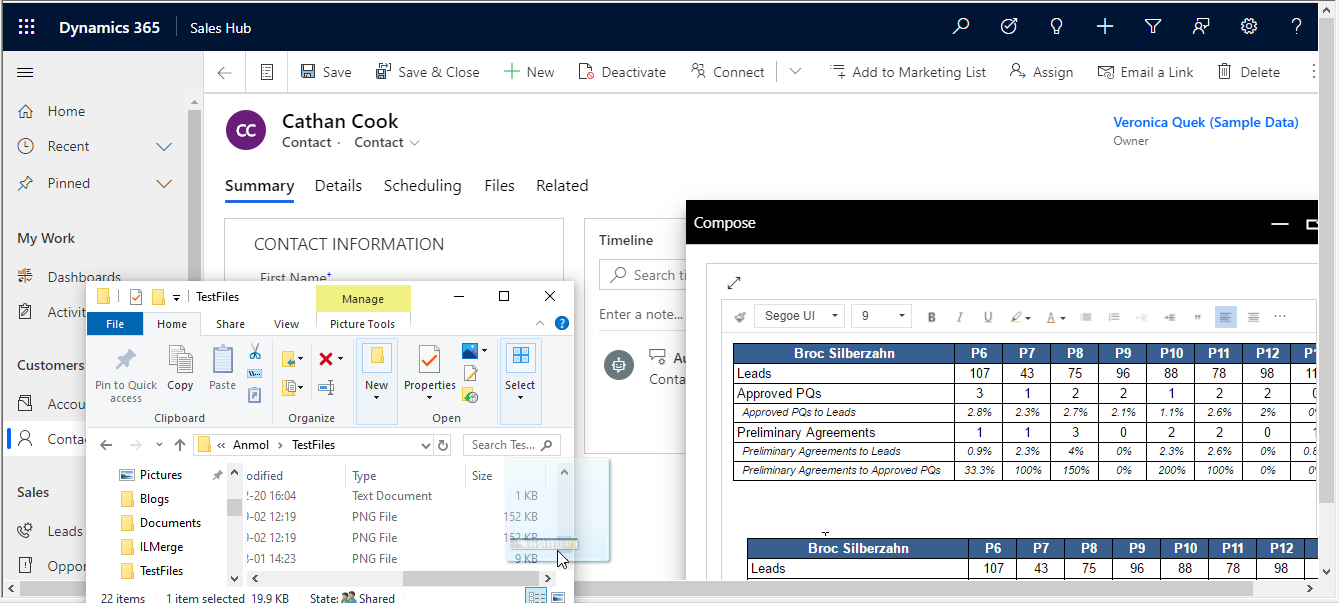The width and height of the screenshot is (1339, 603).
Task: Open the File tab in File Explorer
Action: point(115,324)
